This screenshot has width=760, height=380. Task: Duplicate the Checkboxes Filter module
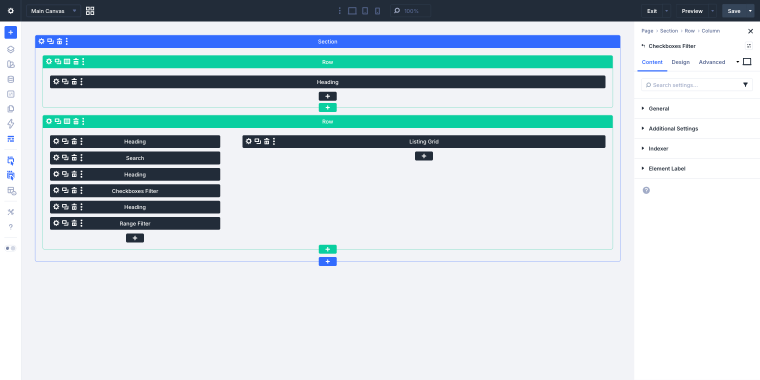point(65,190)
